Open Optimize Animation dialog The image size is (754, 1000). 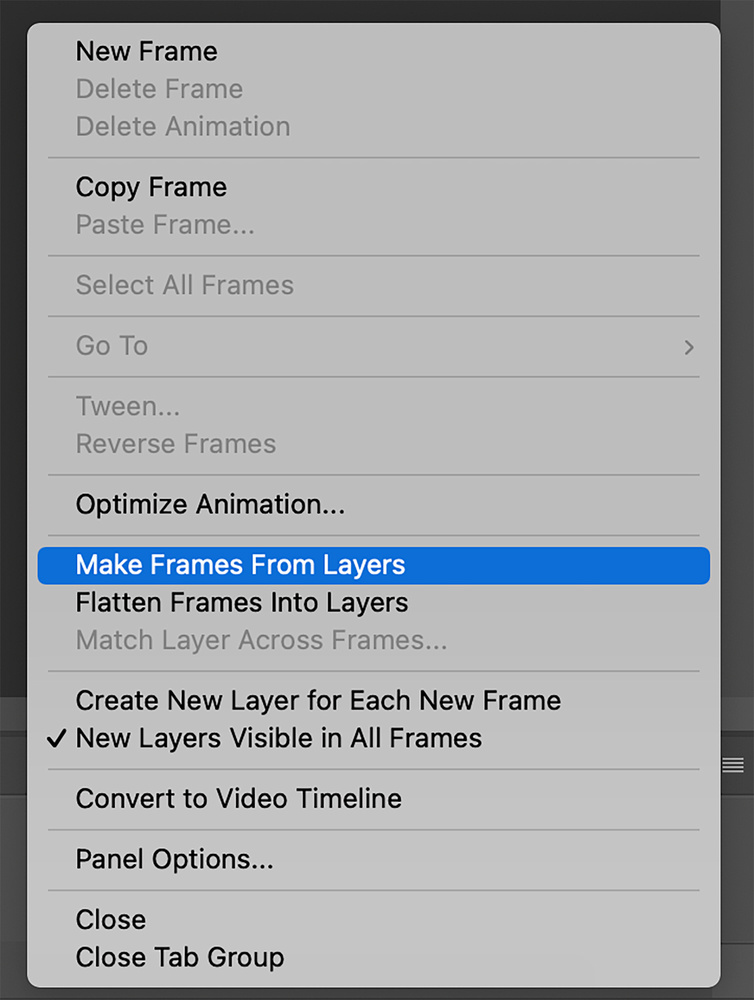point(374,504)
